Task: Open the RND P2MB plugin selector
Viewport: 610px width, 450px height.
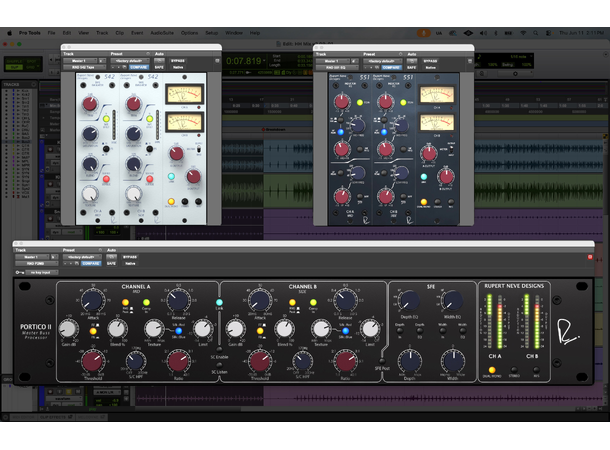Action: [37, 263]
